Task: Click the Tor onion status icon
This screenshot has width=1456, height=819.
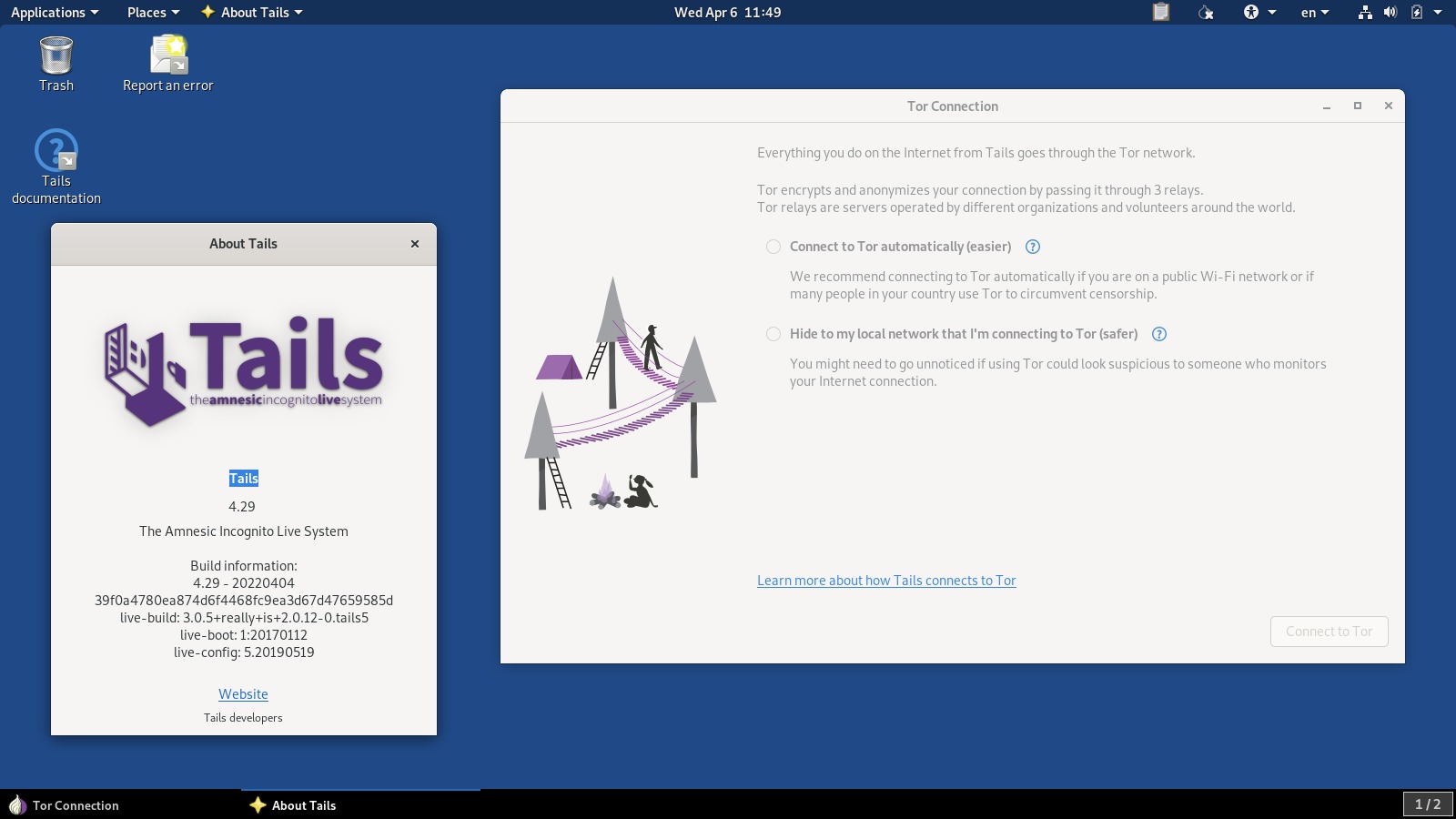Action: pos(1206,12)
